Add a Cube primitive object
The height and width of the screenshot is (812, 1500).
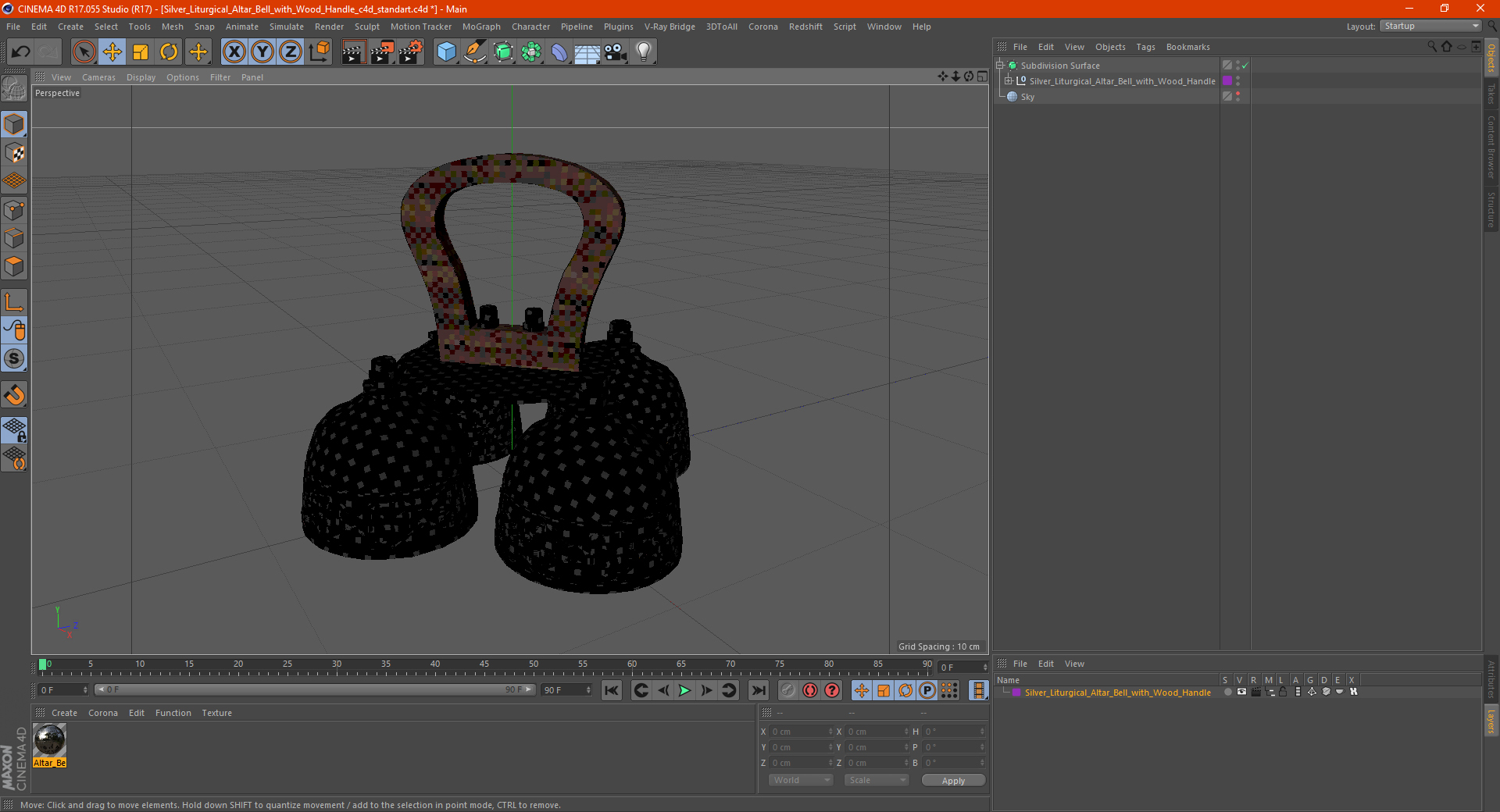[x=446, y=52]
